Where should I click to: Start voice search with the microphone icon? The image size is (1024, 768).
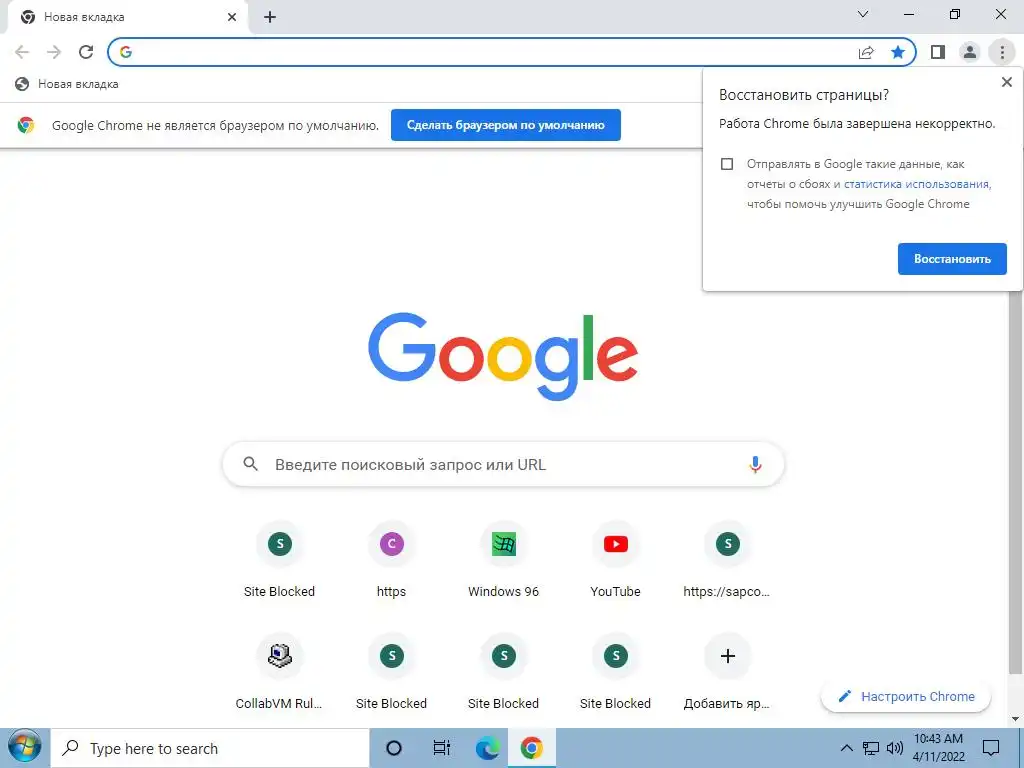755,464
